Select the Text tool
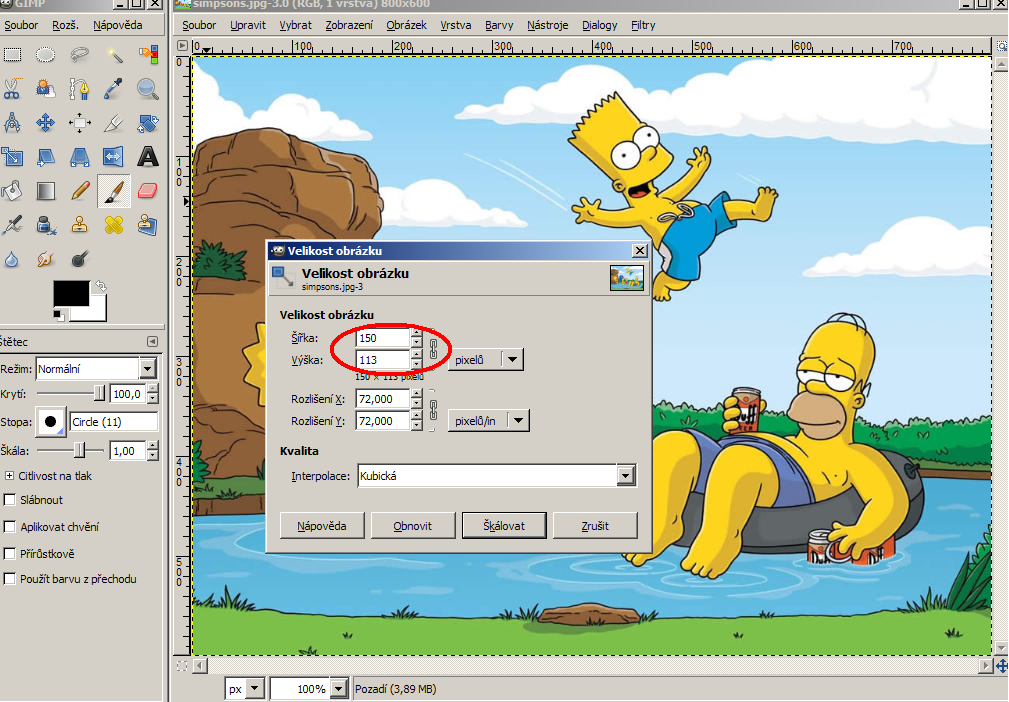1009x702 pixels. [x=148, y=156]
